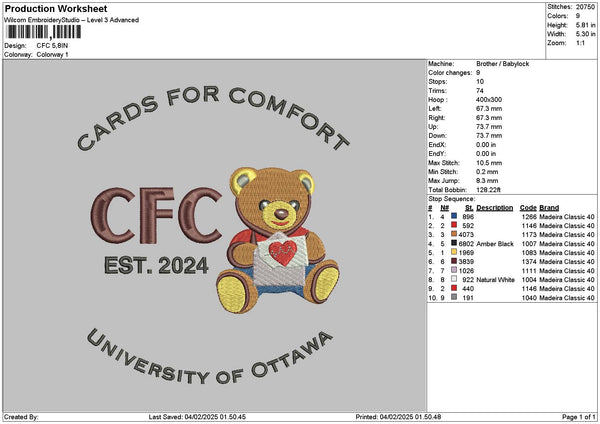
Task: Click the height value '5.81 in'
Action: point(585,25)
